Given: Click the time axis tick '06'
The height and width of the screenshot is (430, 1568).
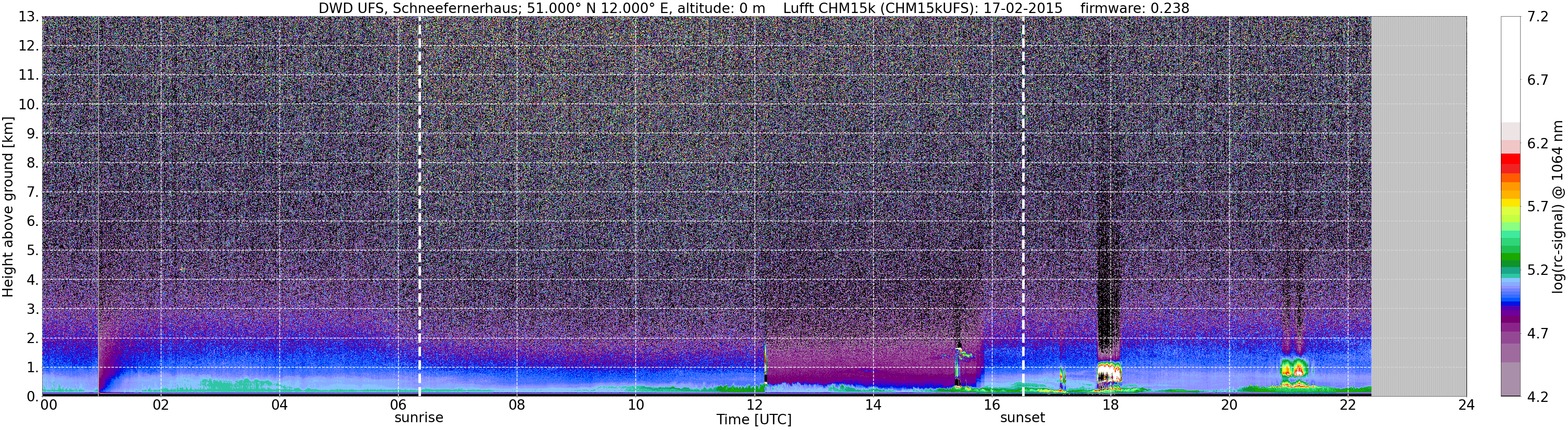Looking at the screenshot, I should (398, 405).
